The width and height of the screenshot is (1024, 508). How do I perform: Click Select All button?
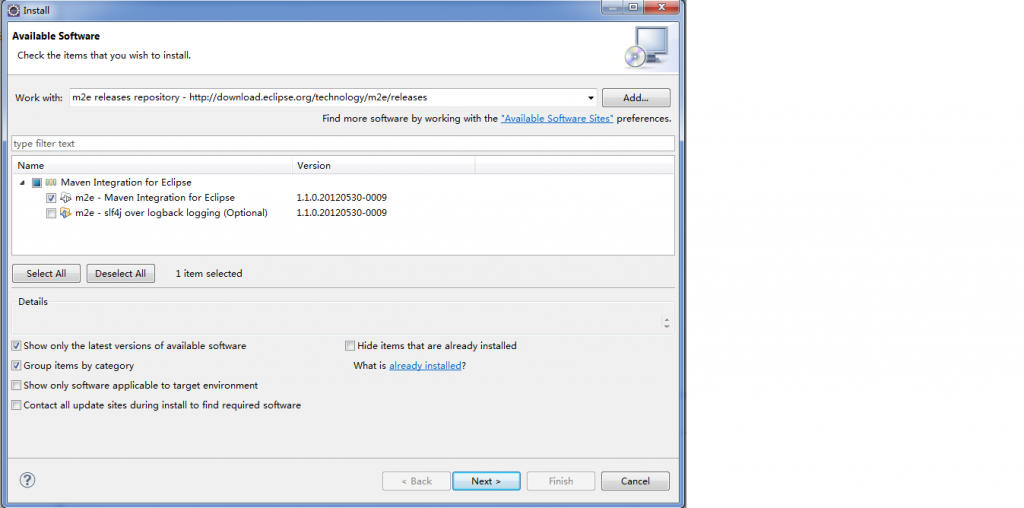[46, 274]
